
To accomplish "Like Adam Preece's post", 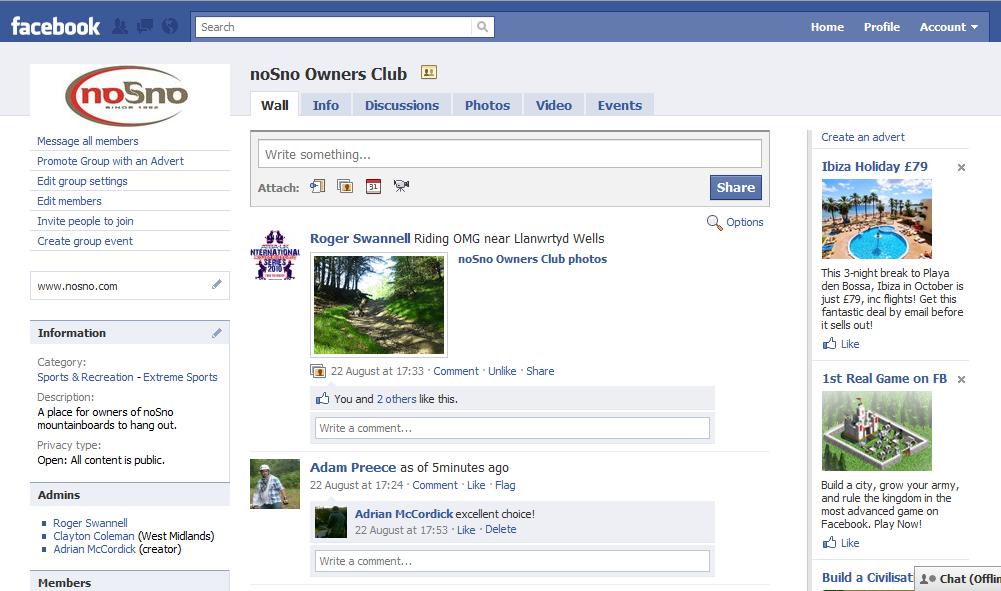I will [476, 485].
